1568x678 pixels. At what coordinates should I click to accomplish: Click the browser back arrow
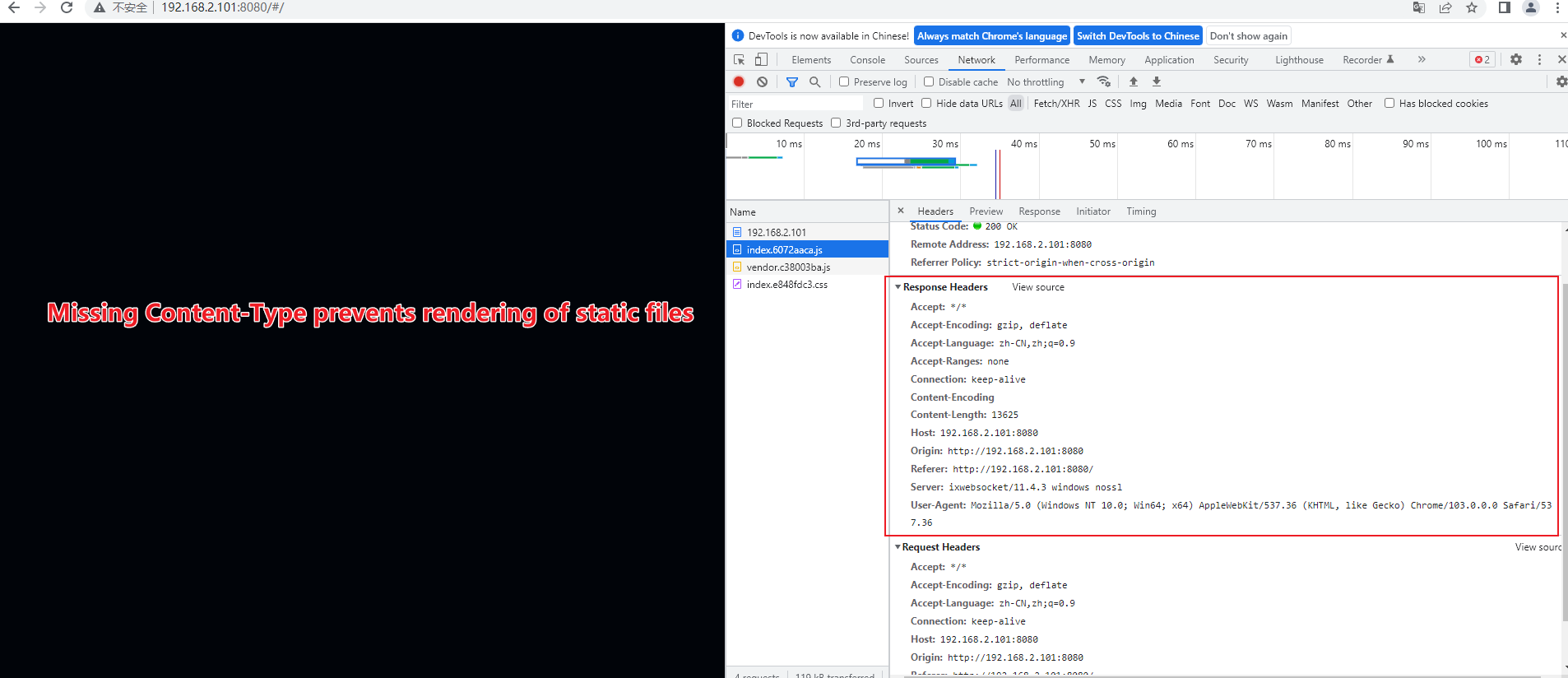tap(14, 7)
